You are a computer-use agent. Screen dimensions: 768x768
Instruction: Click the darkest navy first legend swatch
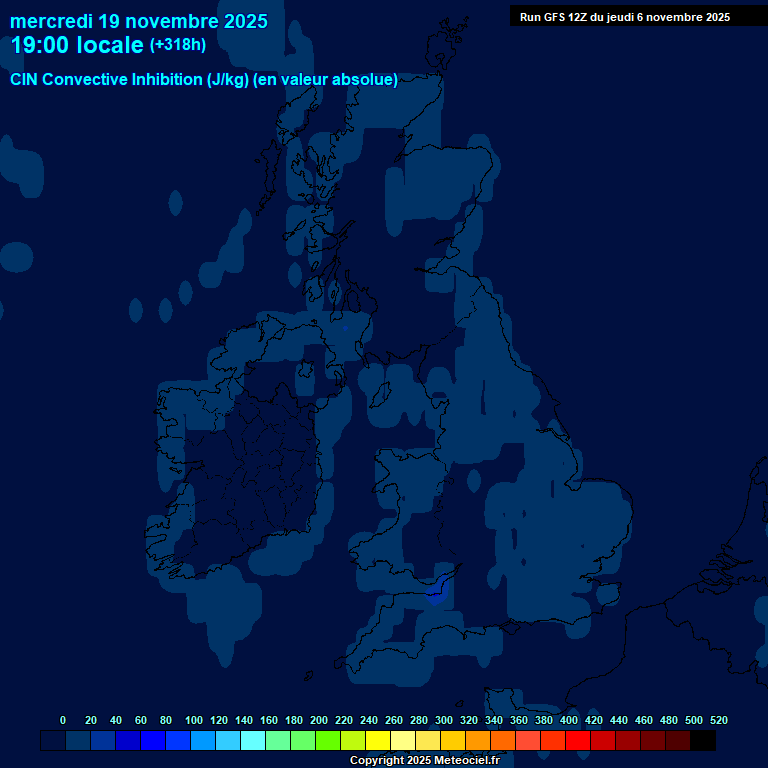(x=53, y=741)
